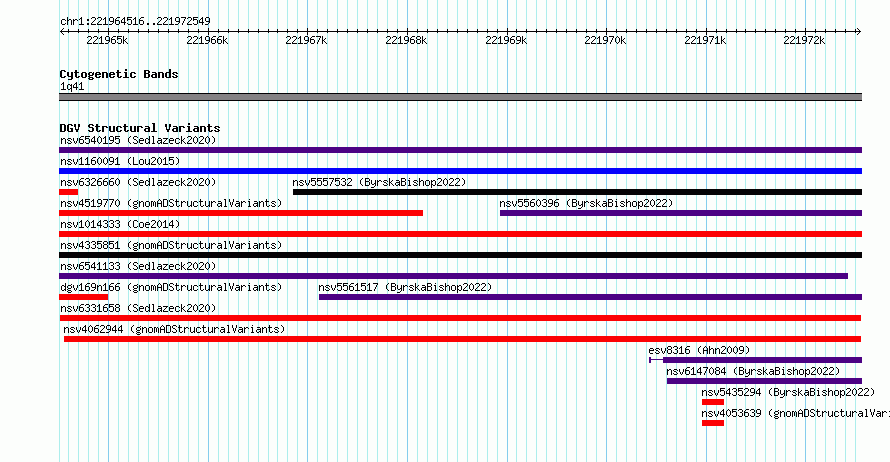Open nsv1160091 (Lou2015) variant label

tap(120, 161)
